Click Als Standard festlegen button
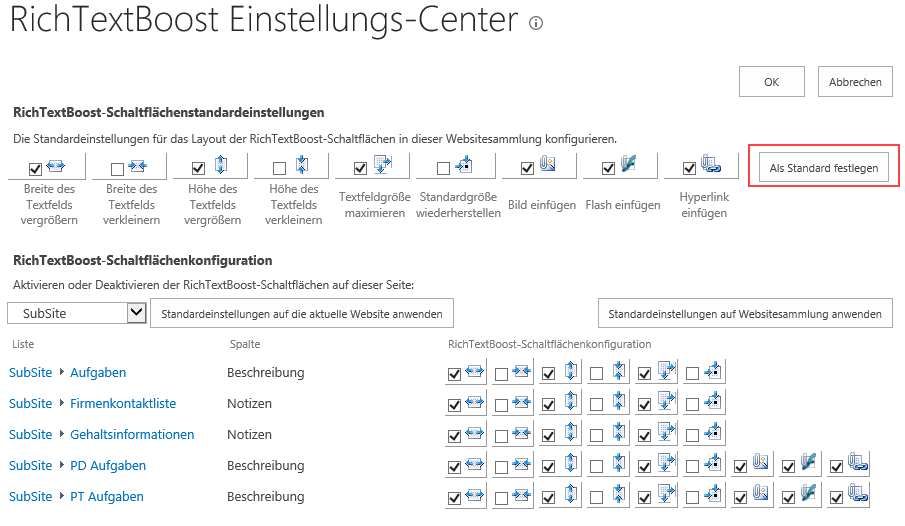The width and height of the screenshot is (905, 526). point(824,167)
